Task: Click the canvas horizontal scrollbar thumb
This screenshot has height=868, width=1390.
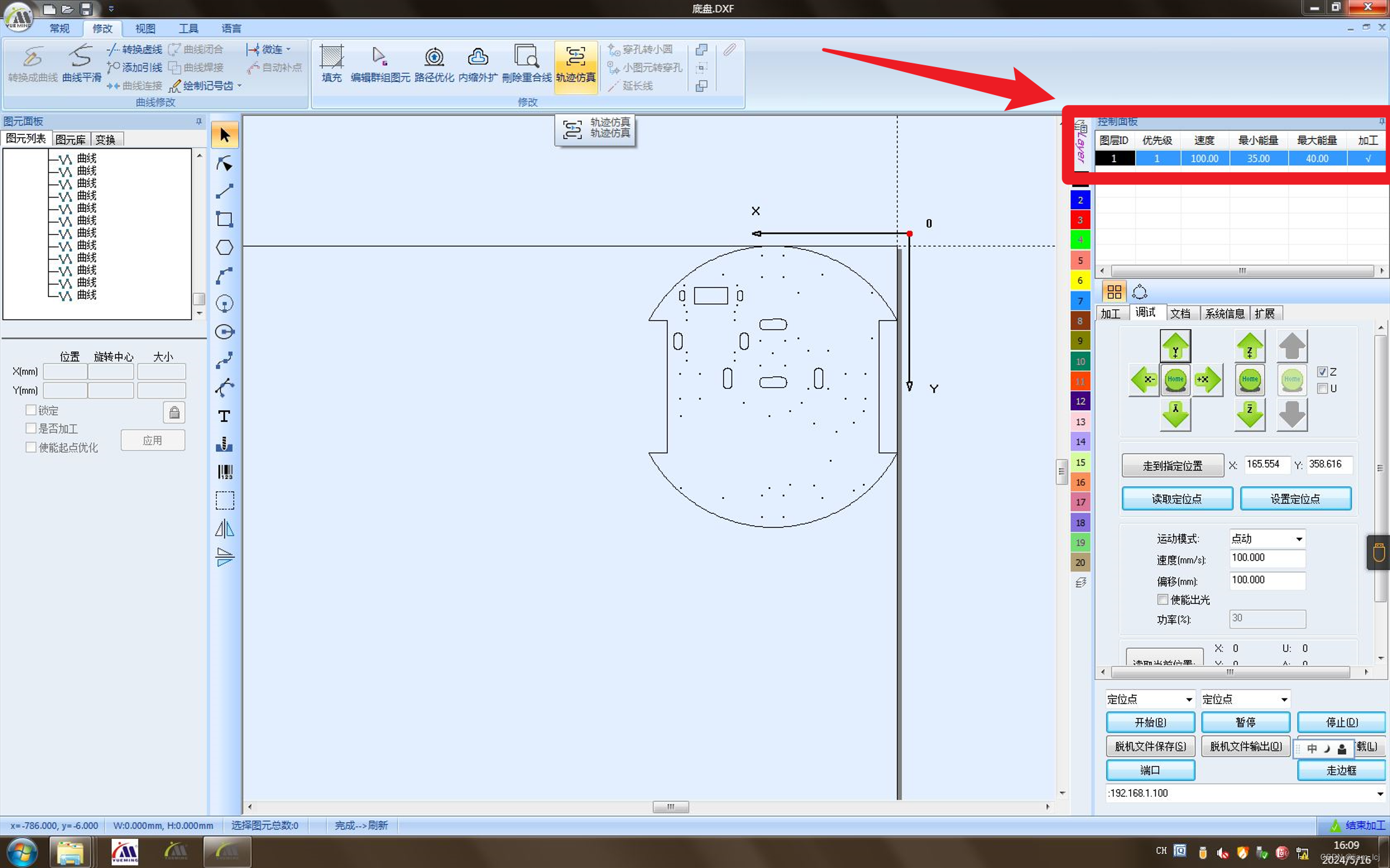Action: point(670,806)
